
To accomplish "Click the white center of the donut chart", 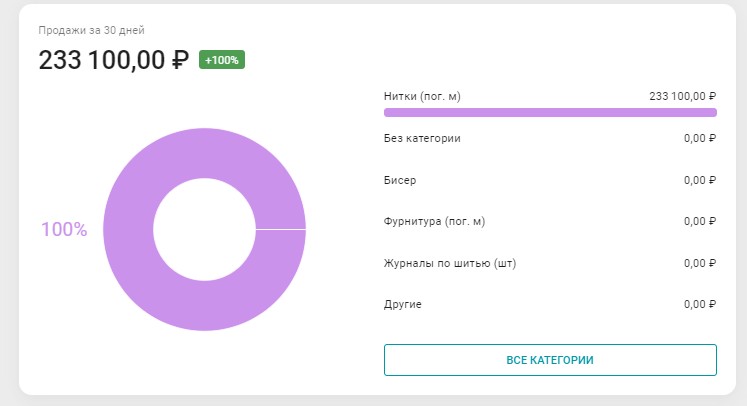I will coord(204,229).
